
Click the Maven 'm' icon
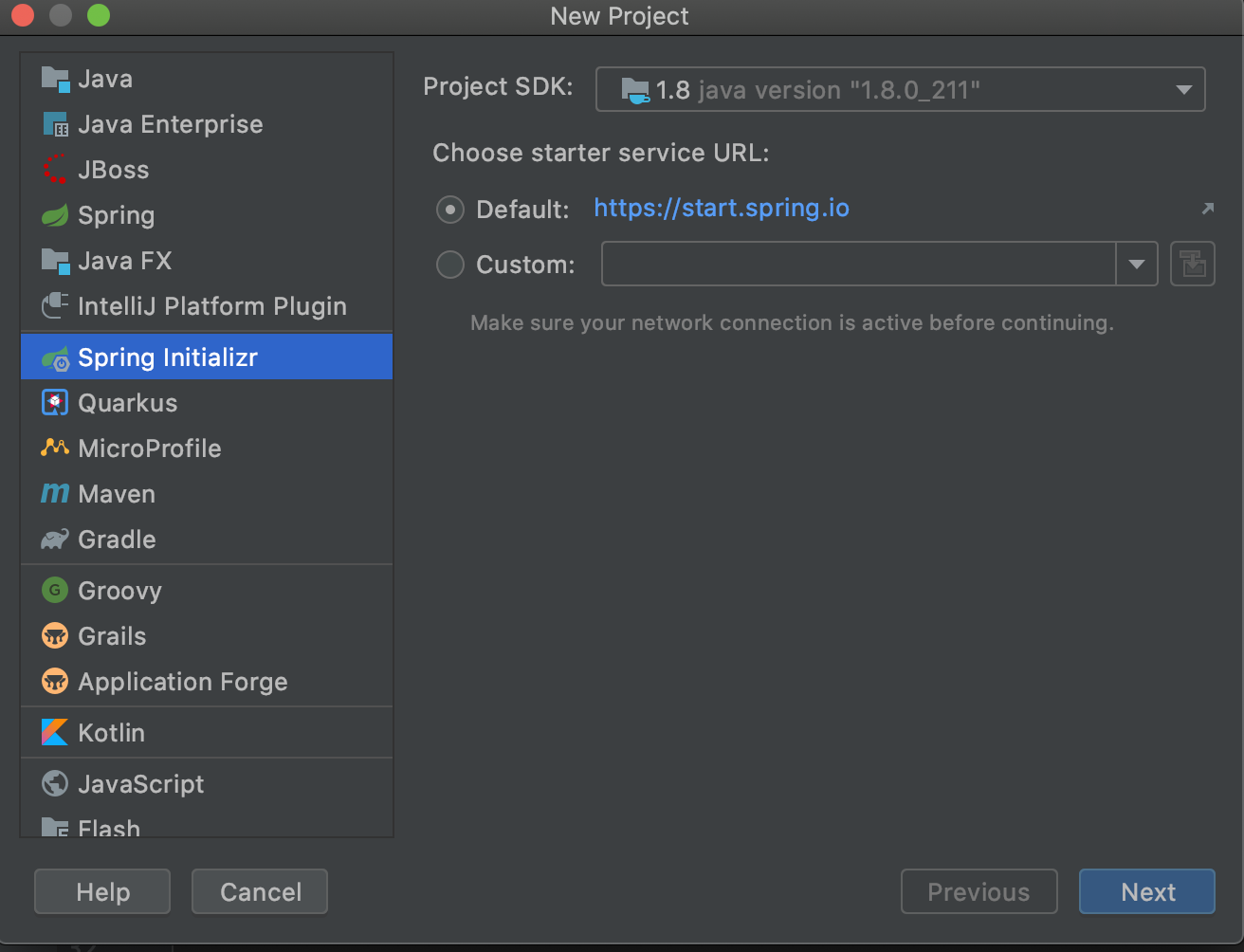55,494
